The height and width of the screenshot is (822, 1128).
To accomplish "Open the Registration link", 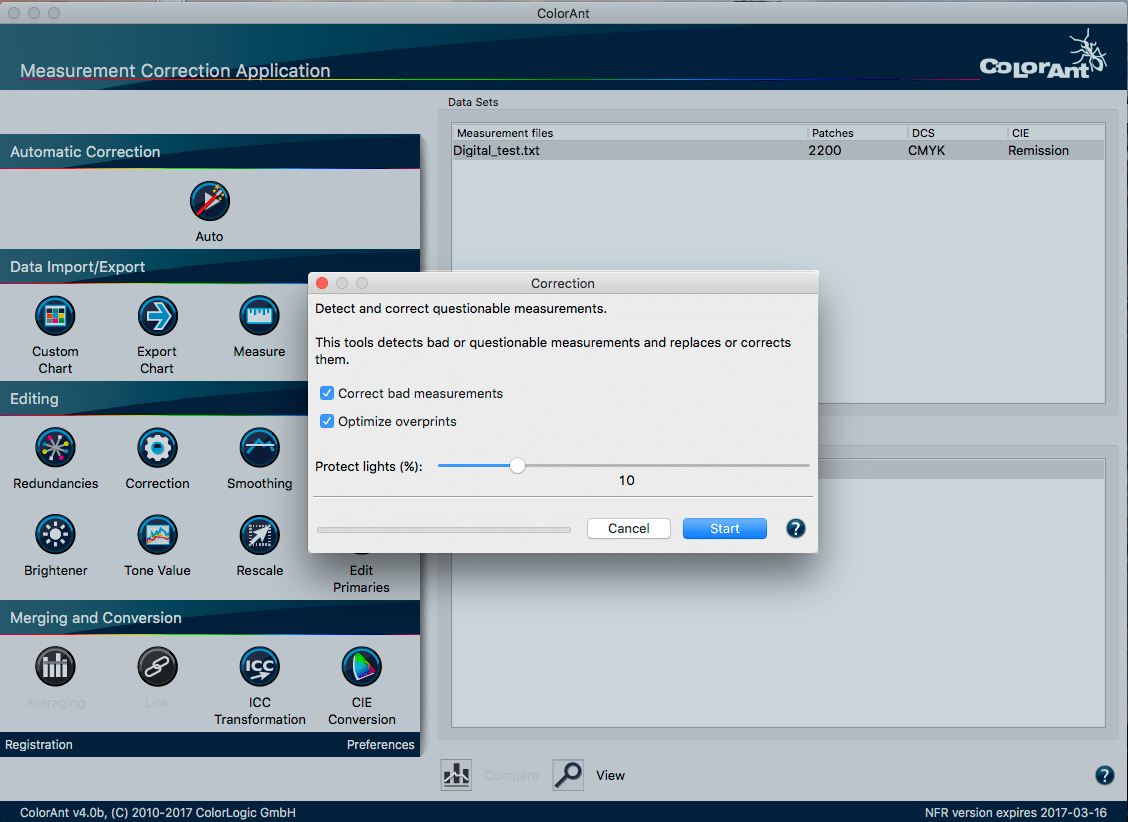I will click(39, 744).
